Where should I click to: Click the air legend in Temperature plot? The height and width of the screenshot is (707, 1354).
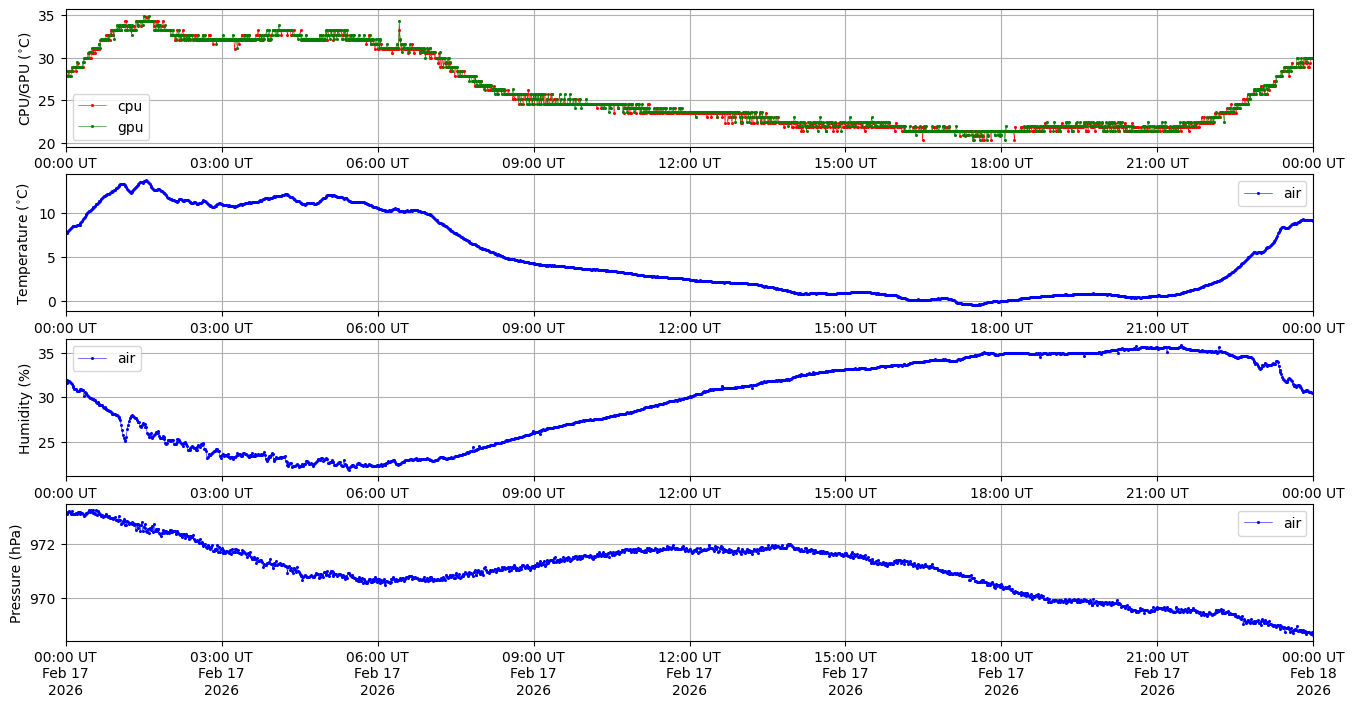[1271, 194]
